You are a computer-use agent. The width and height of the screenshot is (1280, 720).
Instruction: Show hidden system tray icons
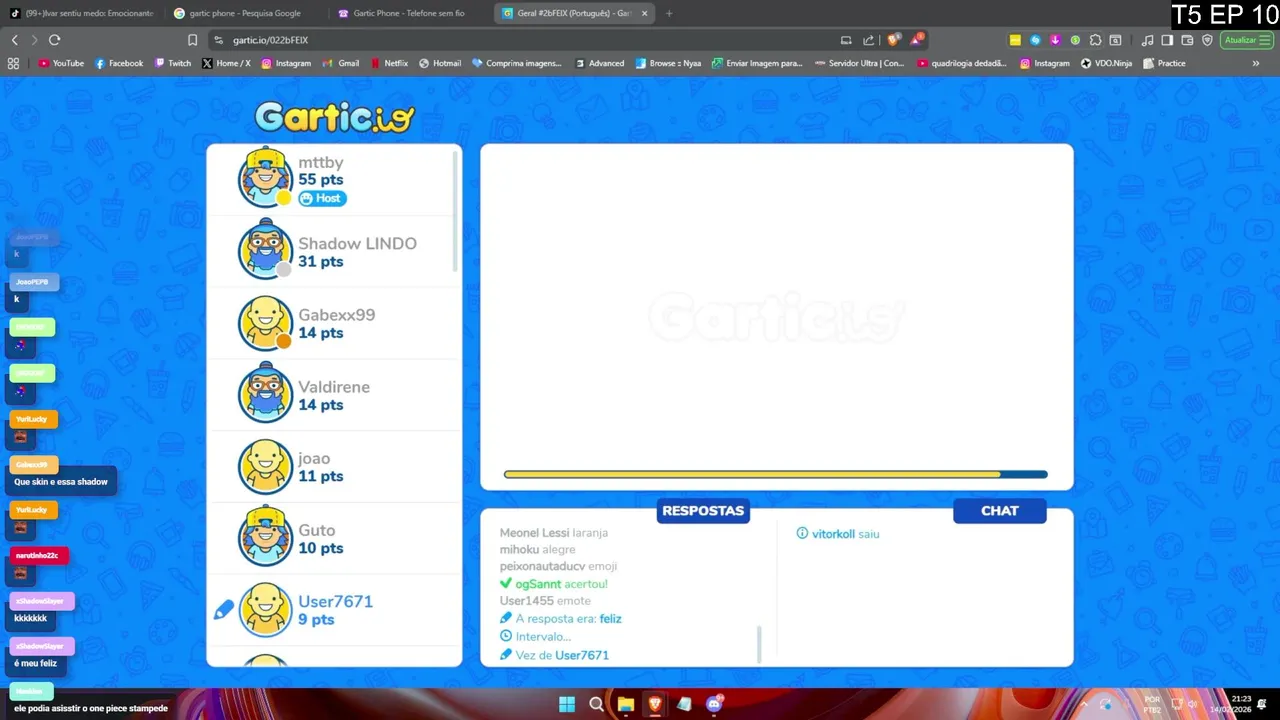(x=1084, y=703)
